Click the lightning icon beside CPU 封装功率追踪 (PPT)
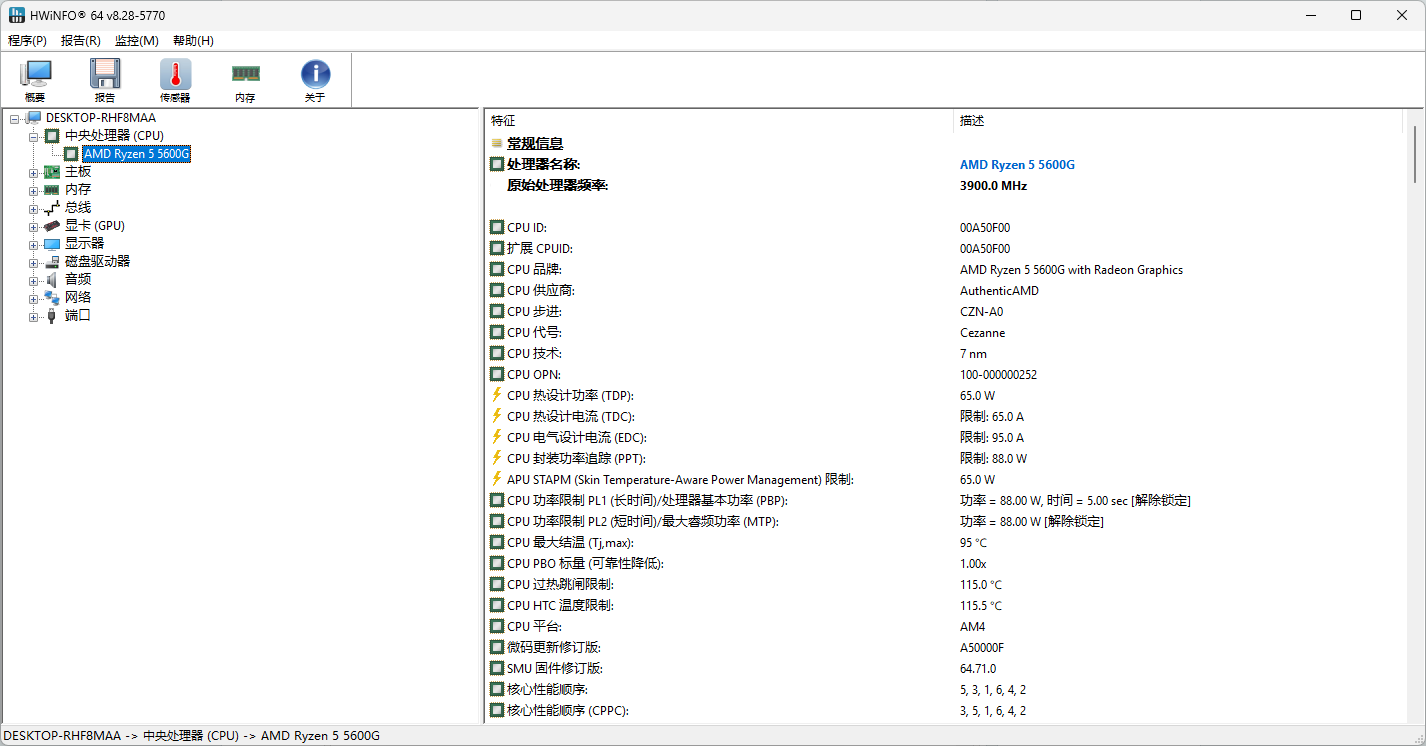This screenshot has width=1426, height=746. tap(497, 458)
